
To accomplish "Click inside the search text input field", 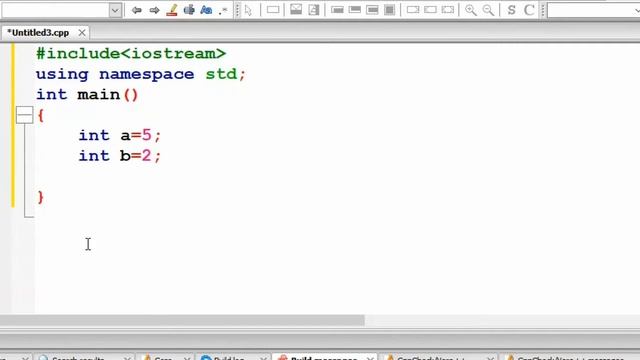I will 56,10.
